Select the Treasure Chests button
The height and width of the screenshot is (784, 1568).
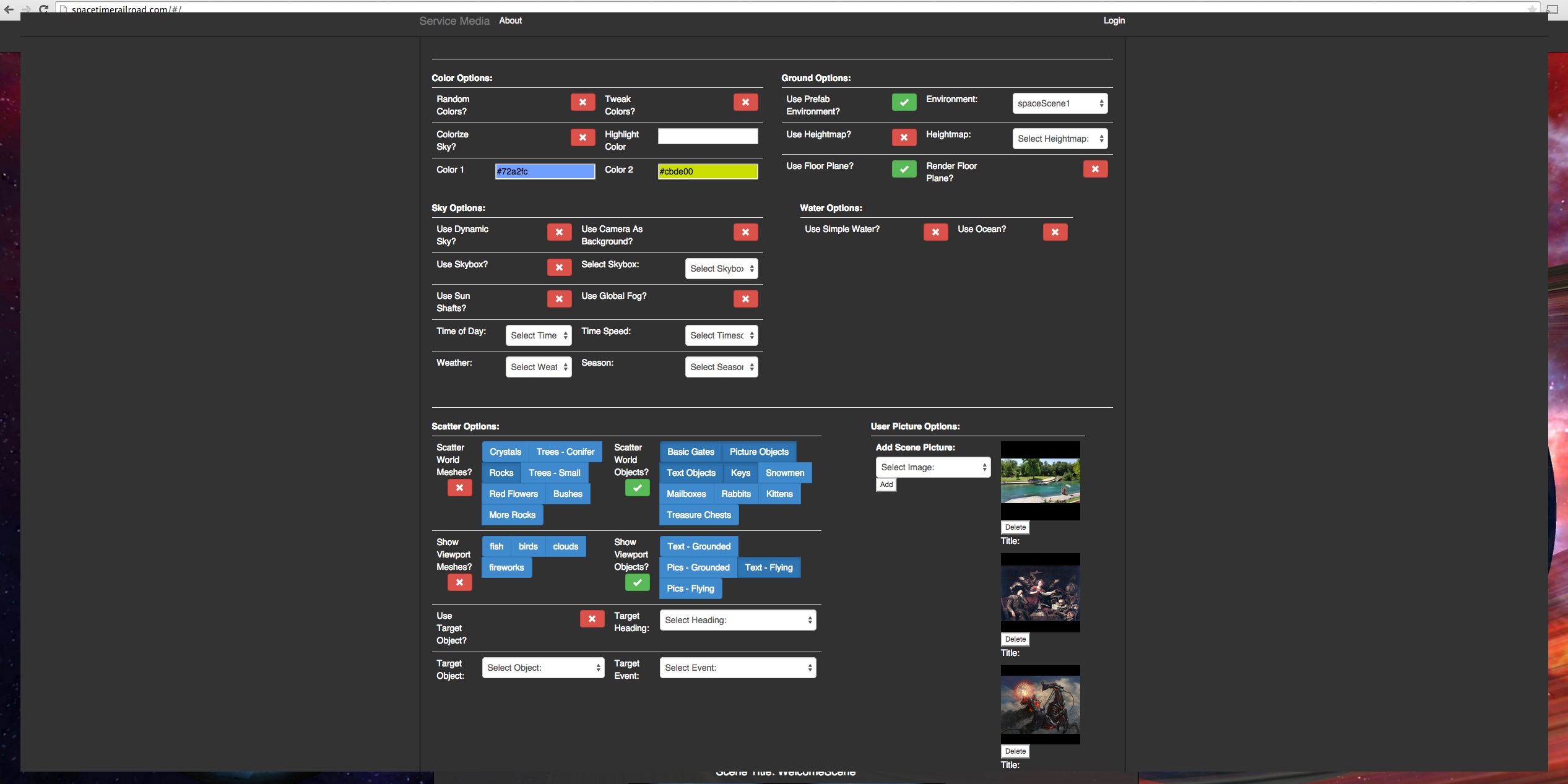(698, 515)
